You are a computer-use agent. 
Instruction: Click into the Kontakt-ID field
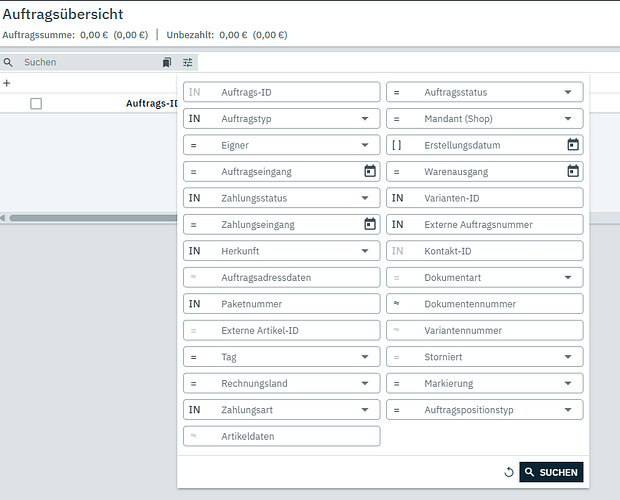click(x=485, y=251)
